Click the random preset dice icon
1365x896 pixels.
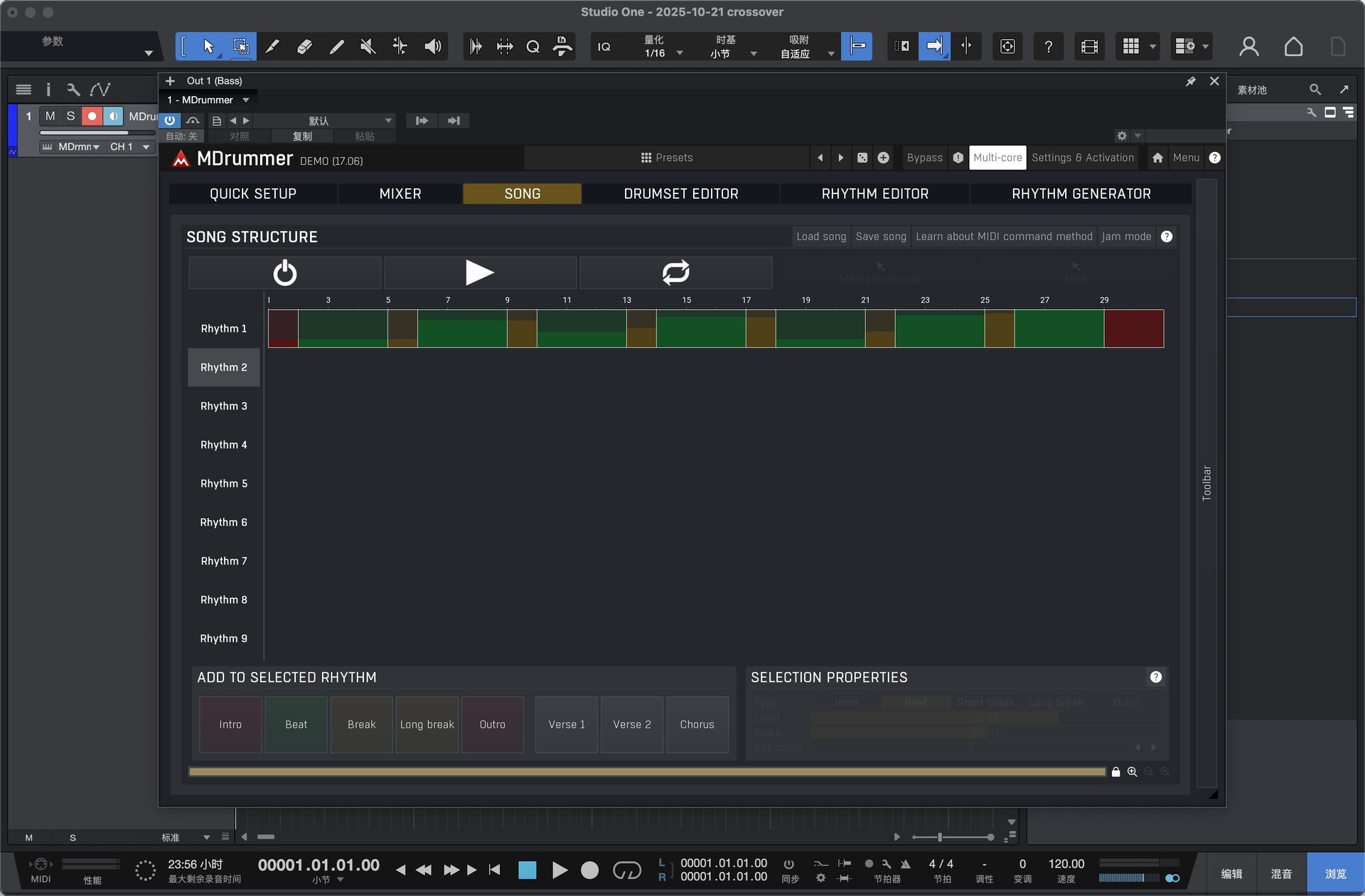[x=862, y=158]
